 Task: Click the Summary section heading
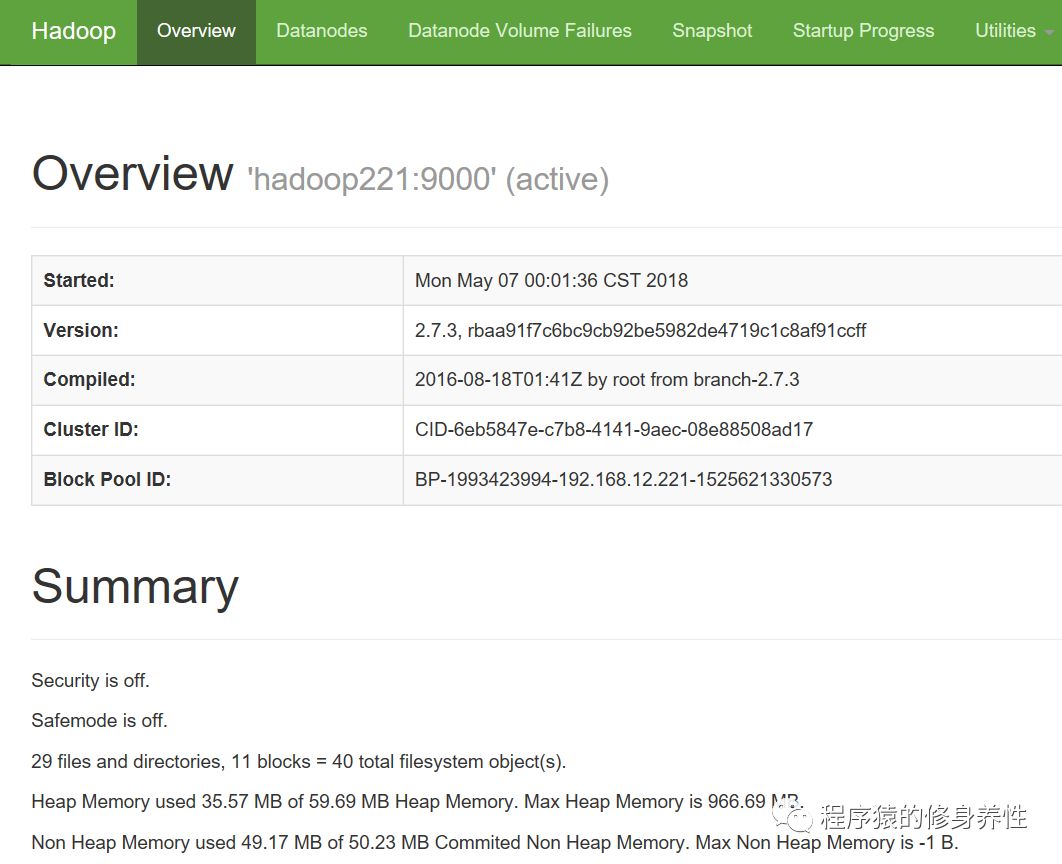(135, 586)
